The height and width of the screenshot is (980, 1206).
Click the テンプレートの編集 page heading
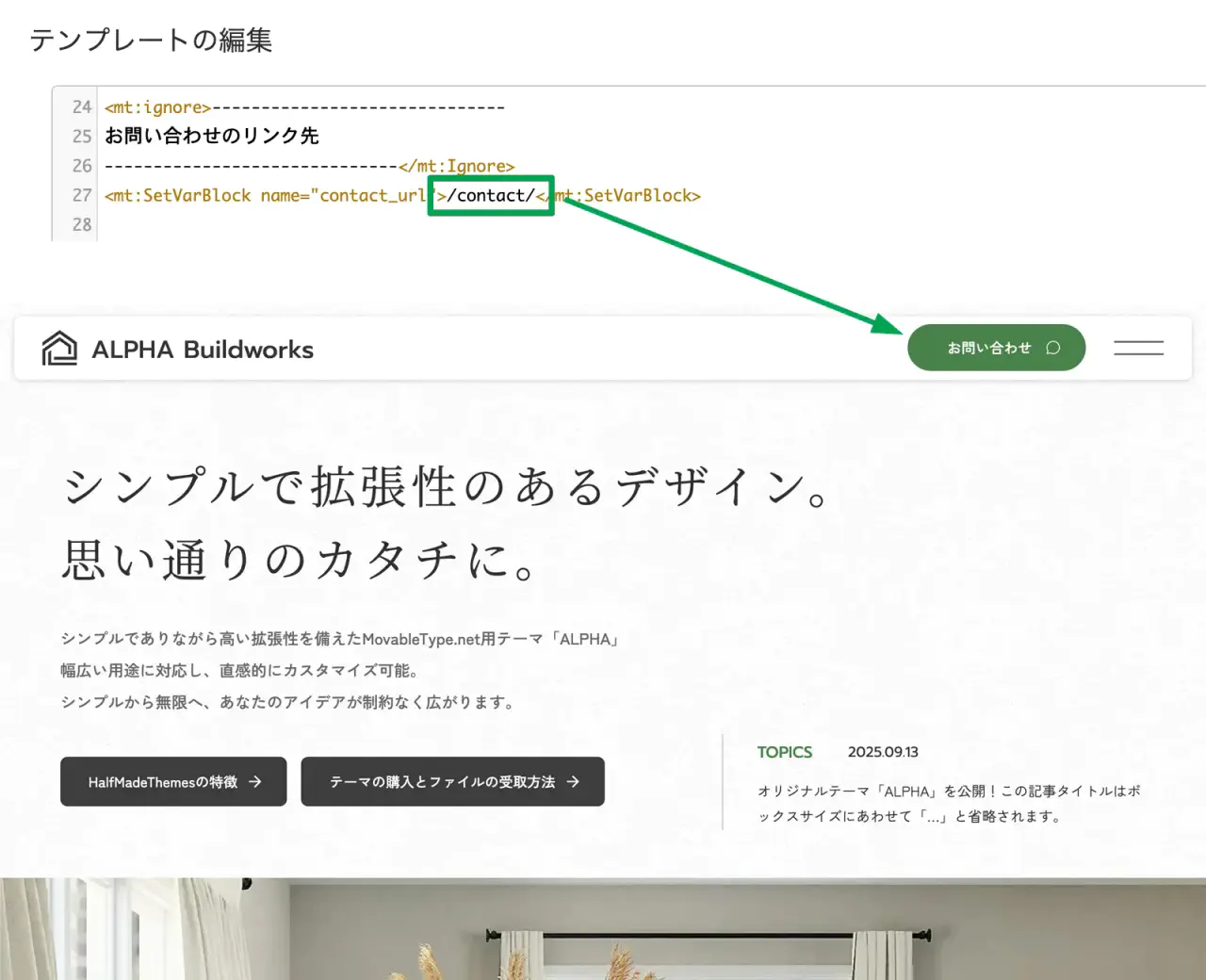click(x=151, y=41)
